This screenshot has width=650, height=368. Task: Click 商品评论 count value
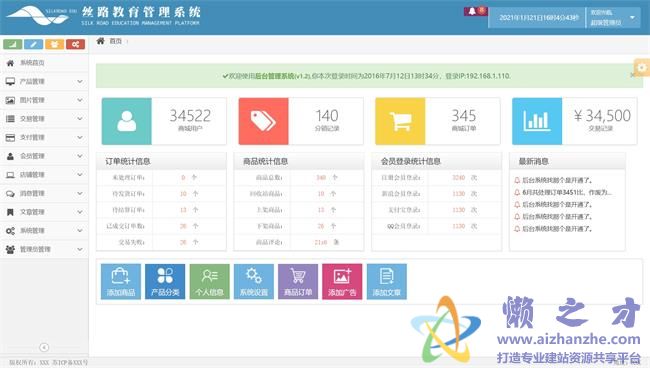(321, 242)
